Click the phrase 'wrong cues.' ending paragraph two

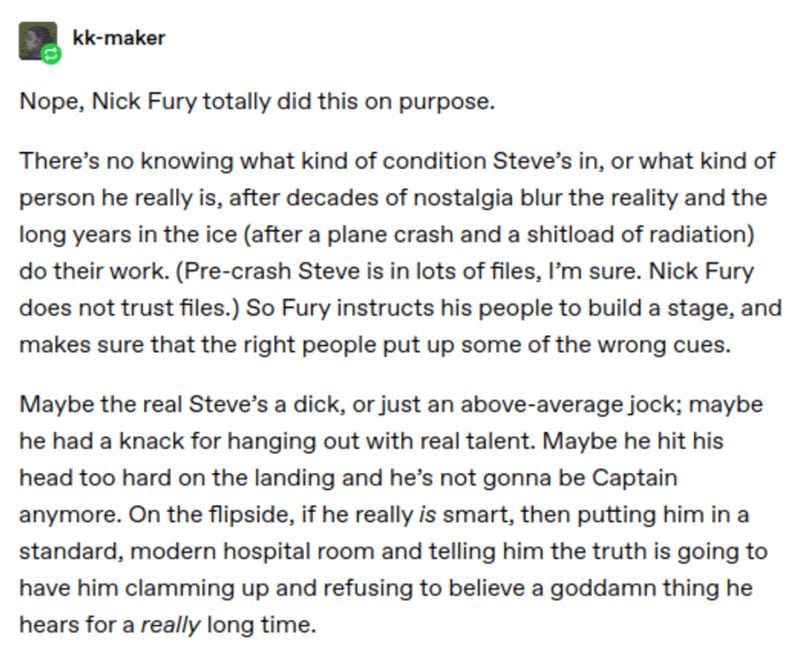pyautogui.click(x=664, y=345)
